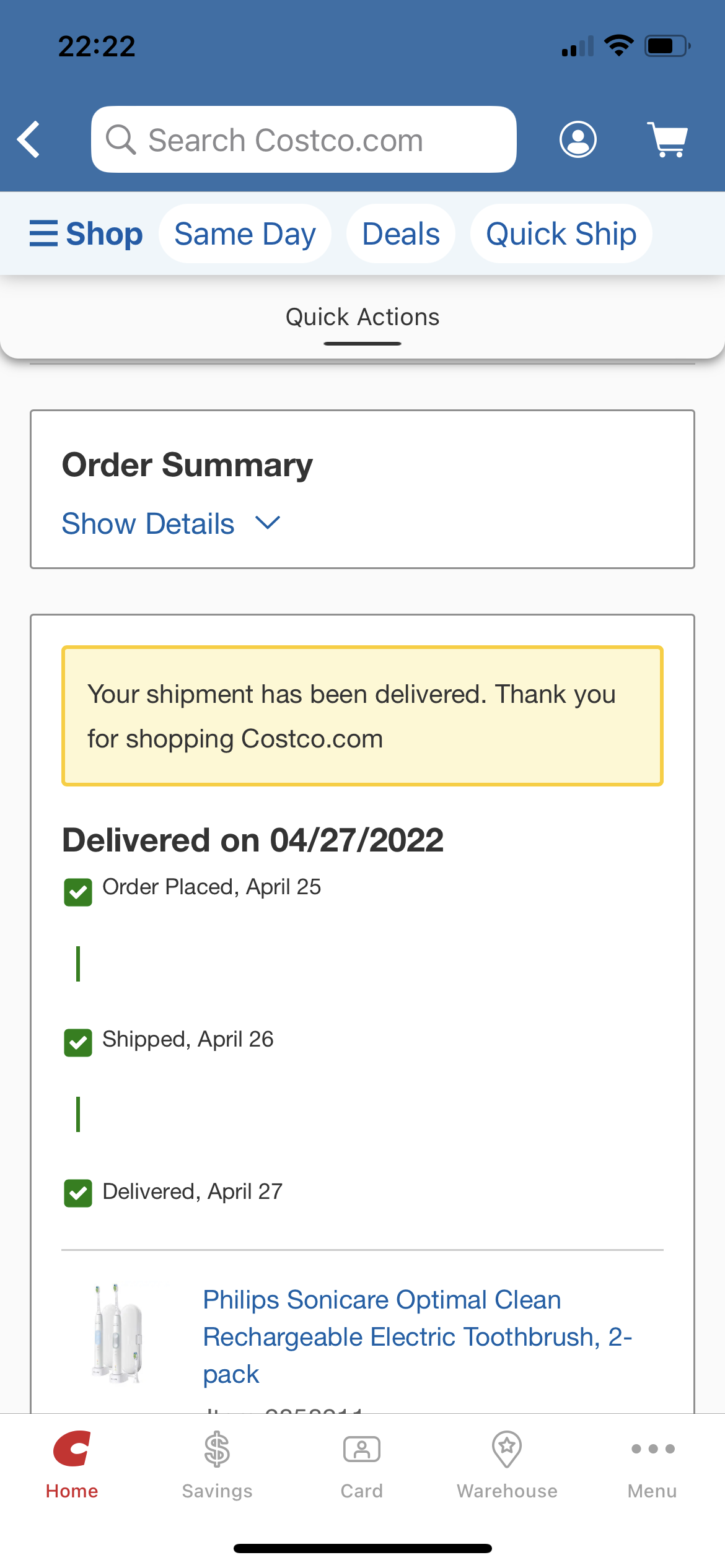Tap the Delivered April 27 checkmark

click(x=78, y=1193)
